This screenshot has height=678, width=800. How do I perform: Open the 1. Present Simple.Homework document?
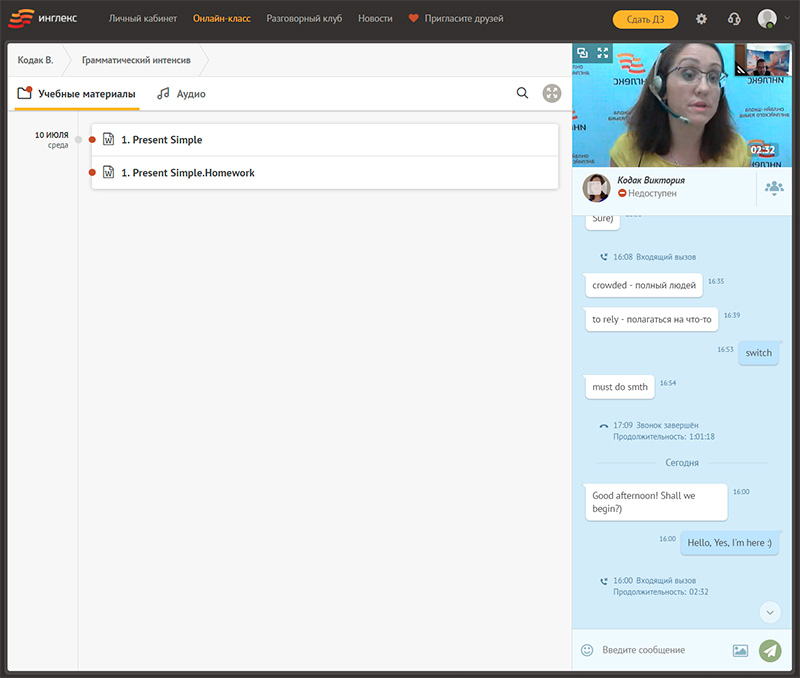tap(187, 173)
